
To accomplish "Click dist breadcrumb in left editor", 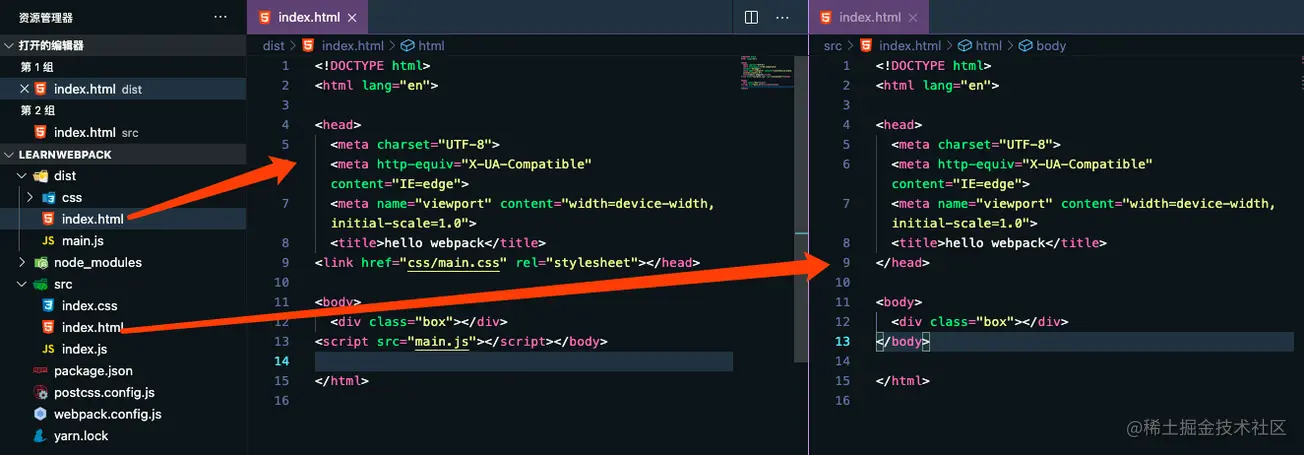I will click(x=274, y=46).
